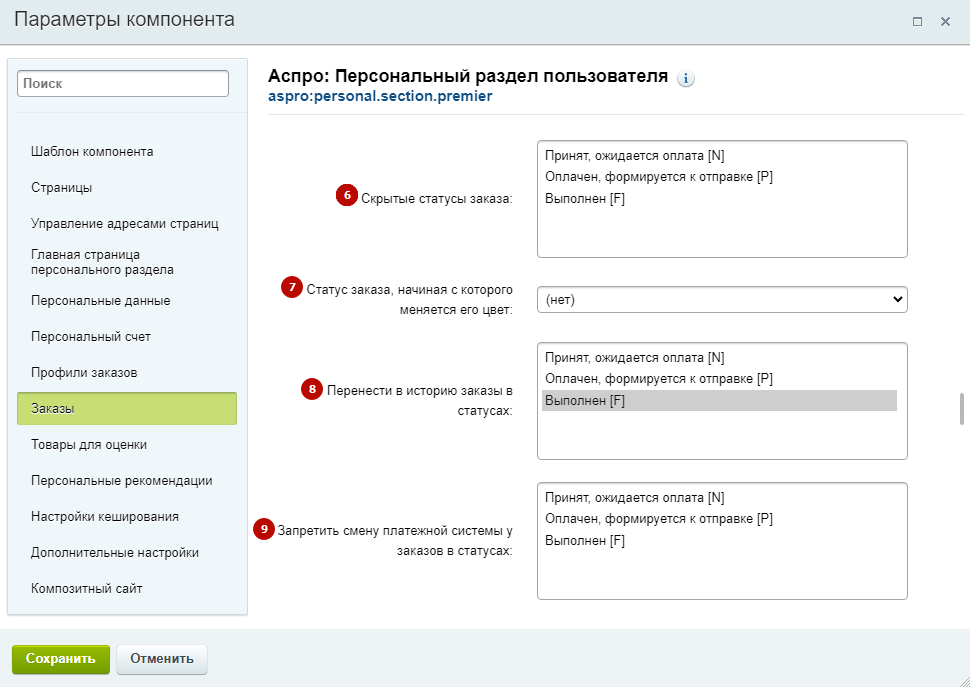This screenshot has width=970, height=687.
Task: Click the vertical scrollbar thumb
Action: 962,408
